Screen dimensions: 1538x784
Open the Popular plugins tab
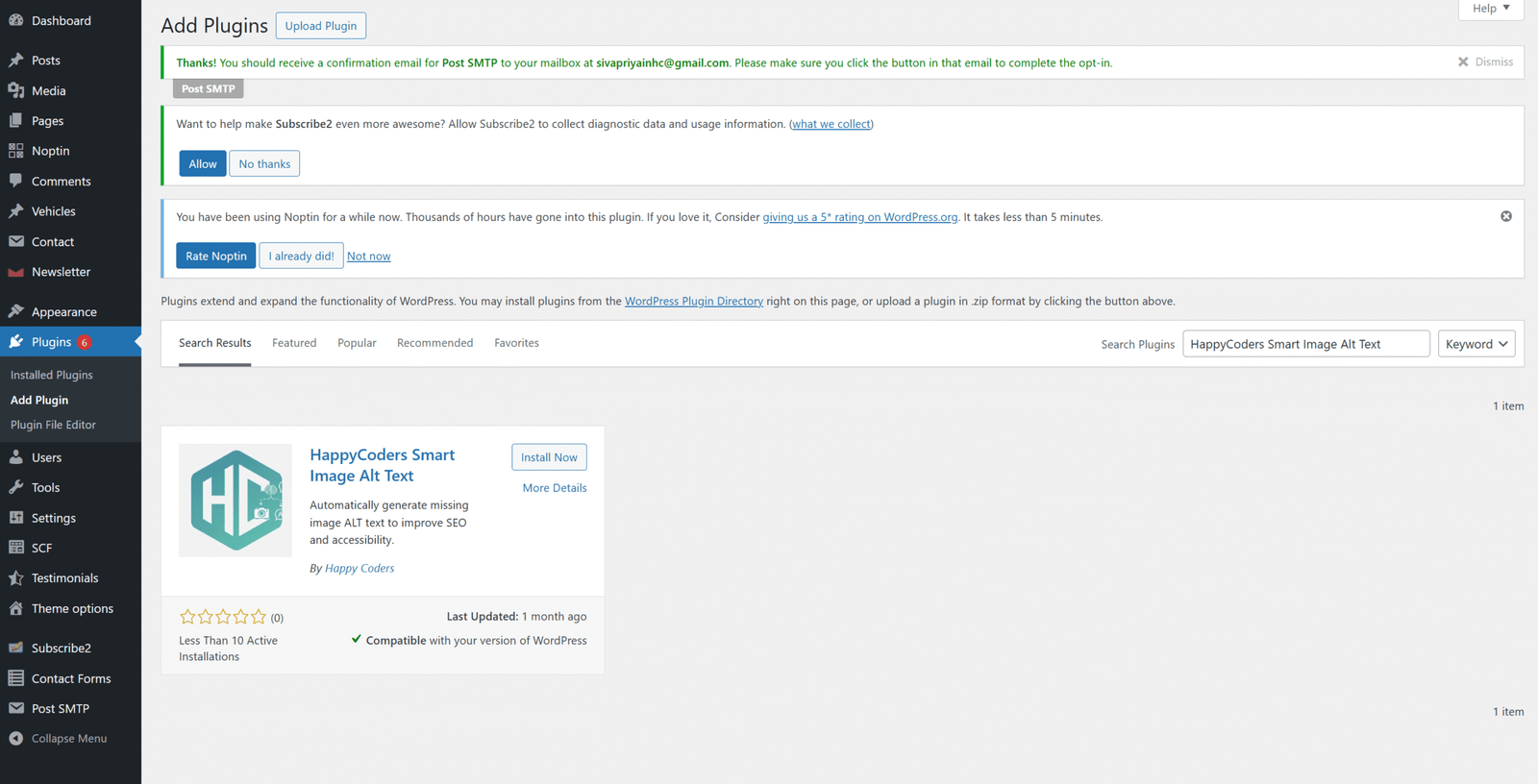tap(357, 343)
